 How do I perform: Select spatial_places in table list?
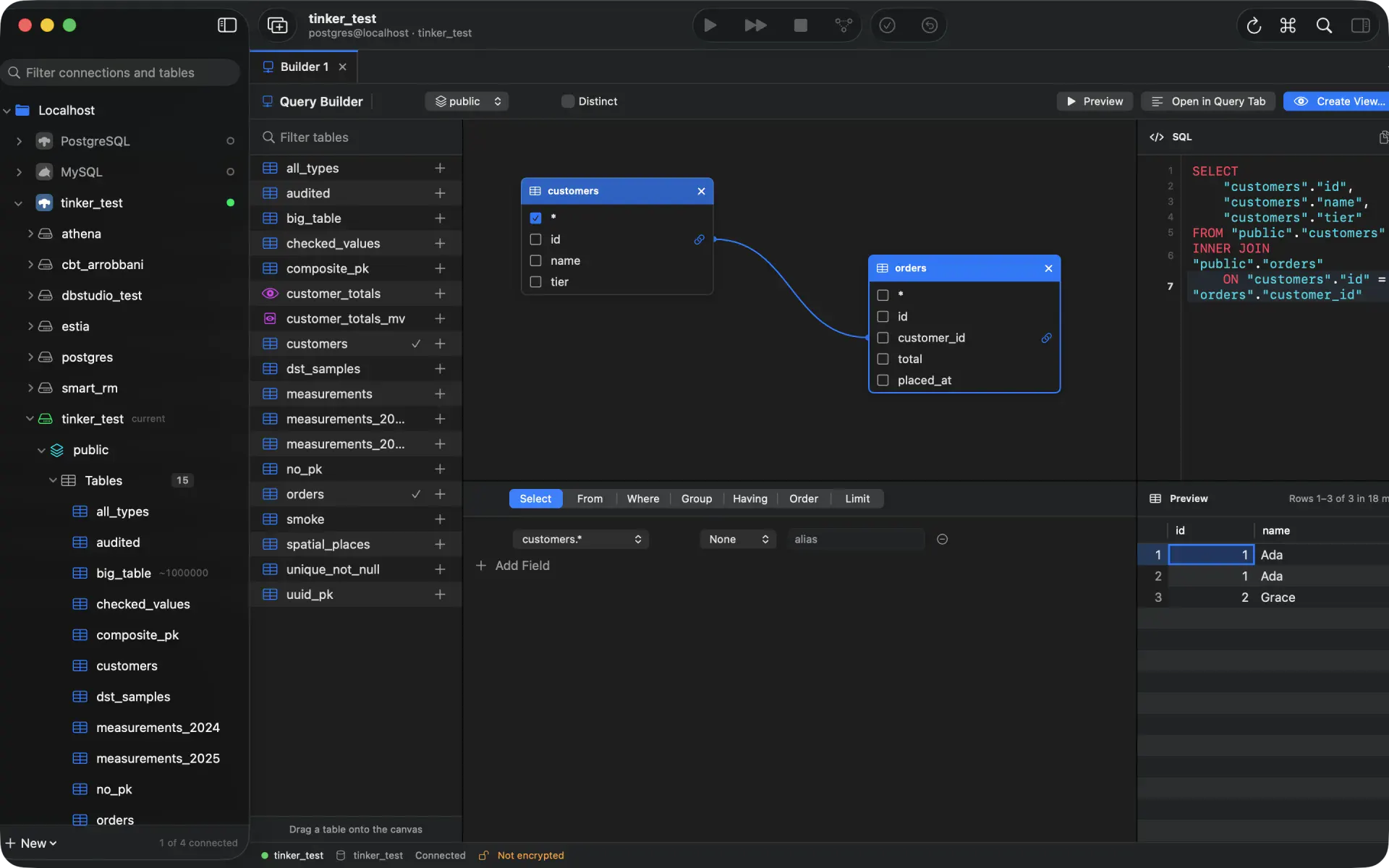pyautogui.click(x=356, y=544)
